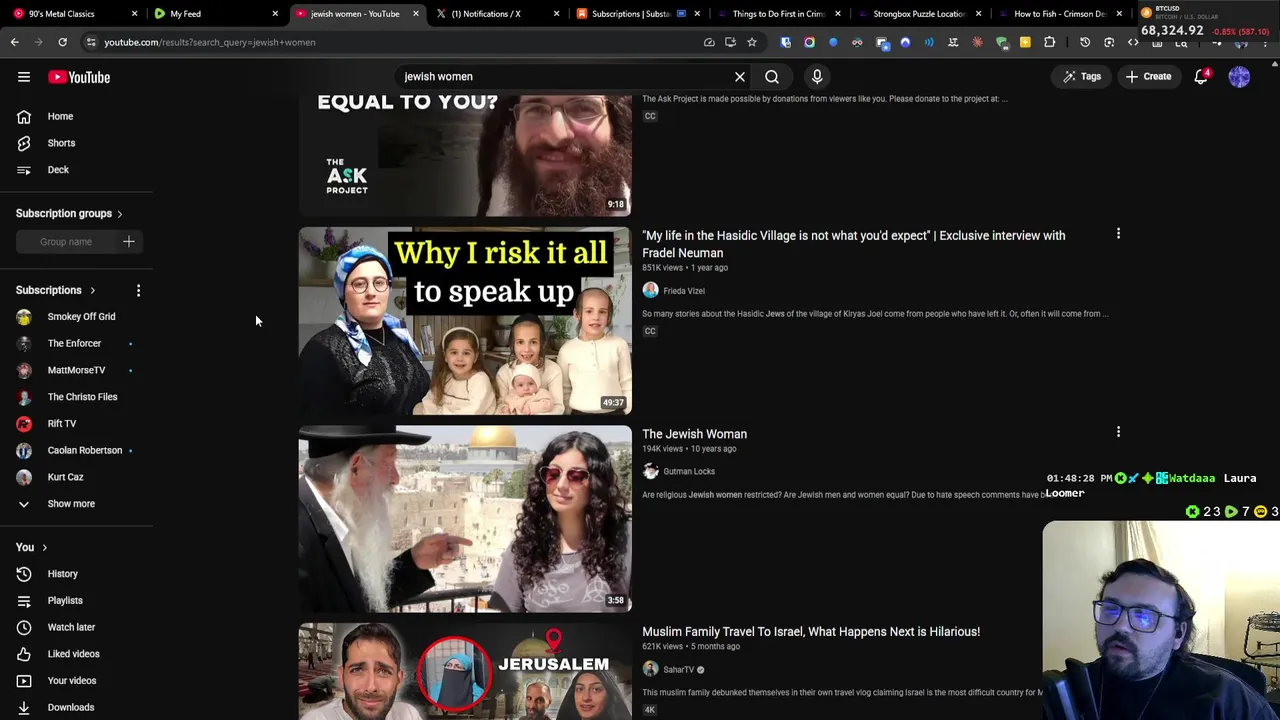The width and height of the screenshot is (1280, 720).
Task: Play the 'Why I risk it all' thumbnail
Action: point(465,321)
